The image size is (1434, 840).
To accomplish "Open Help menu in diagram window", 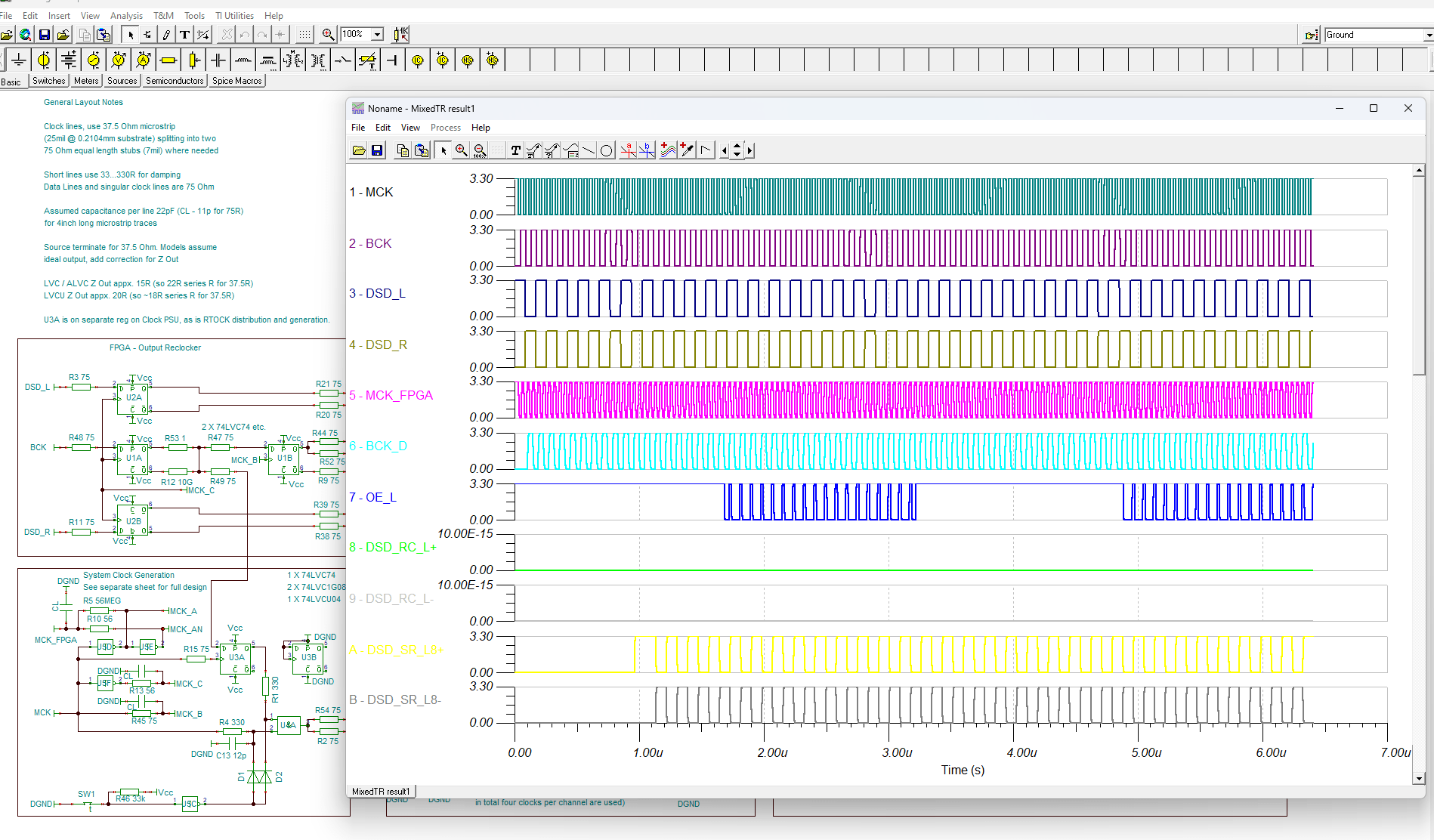I will point(481,128).
